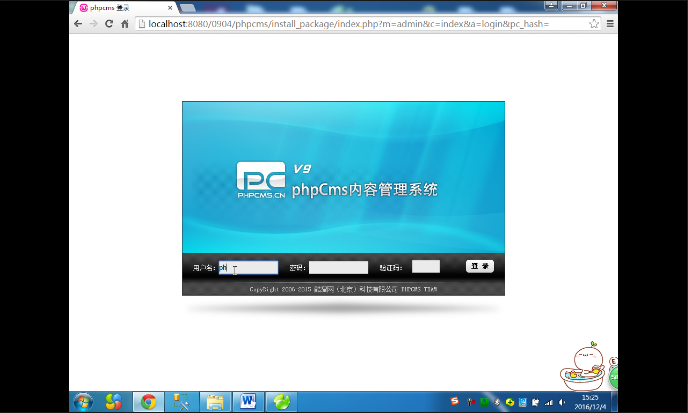Open the Windows Start menu
Image resolution: width=688 pixels, height=413 pixels.
coord(83,402)
